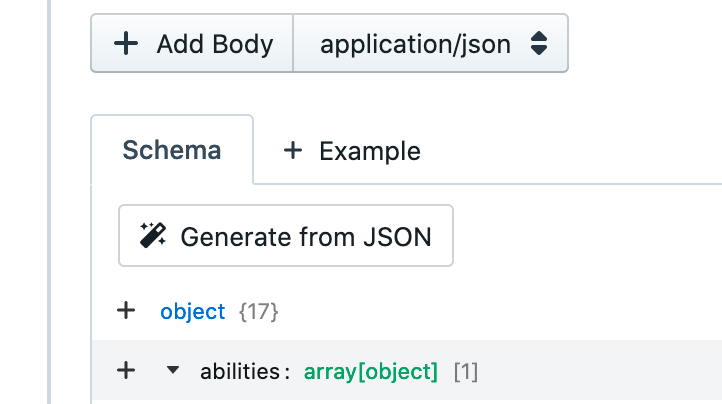Click the Generate from JSON button
The image size is (722, 404).
(x=285, y=236)
